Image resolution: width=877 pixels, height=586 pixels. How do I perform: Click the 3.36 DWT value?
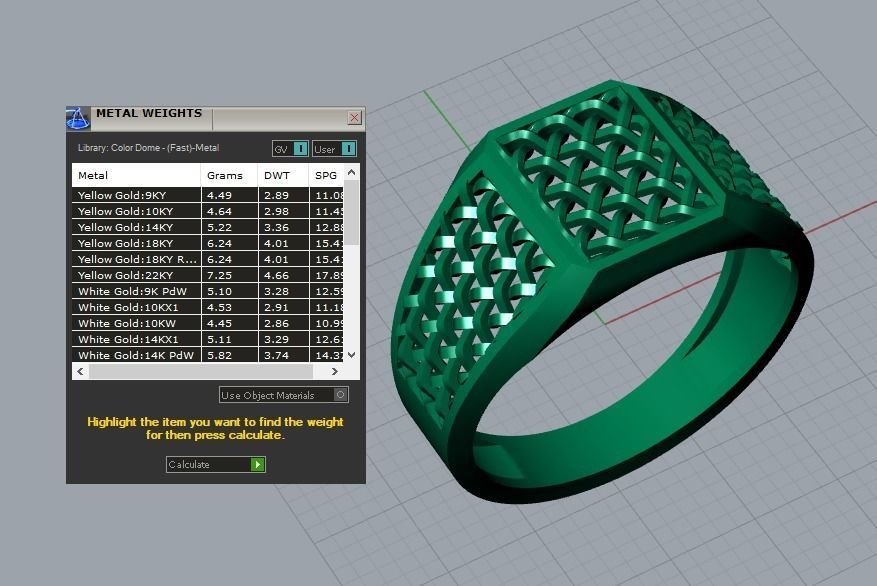[x=276, y=227]
